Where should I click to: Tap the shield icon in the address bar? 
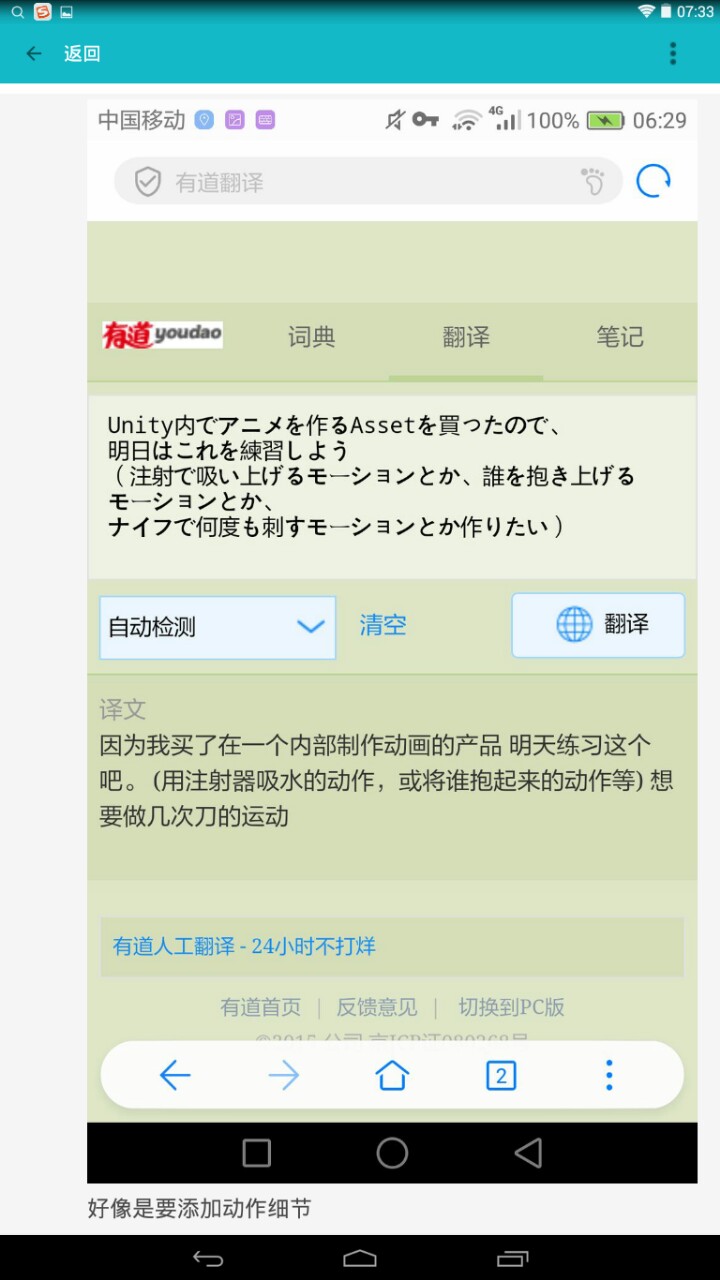pyautogui.click(x=148, y=182)
